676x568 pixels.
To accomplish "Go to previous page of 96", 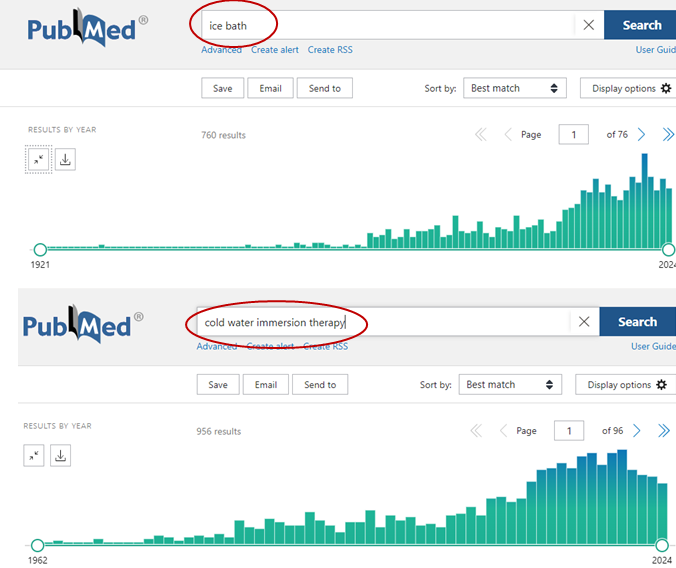I will pos(503,430).
